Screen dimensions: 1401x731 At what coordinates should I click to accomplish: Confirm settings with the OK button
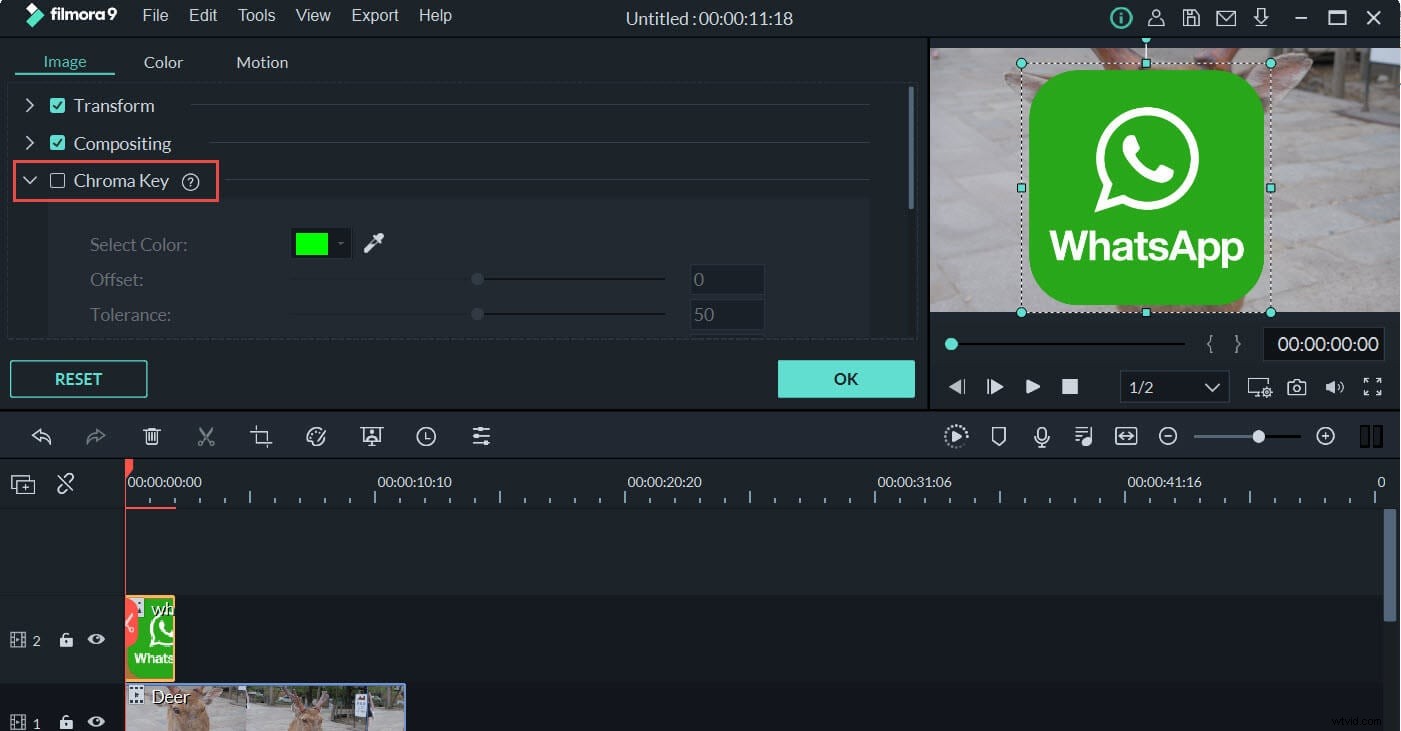(845, 379)
